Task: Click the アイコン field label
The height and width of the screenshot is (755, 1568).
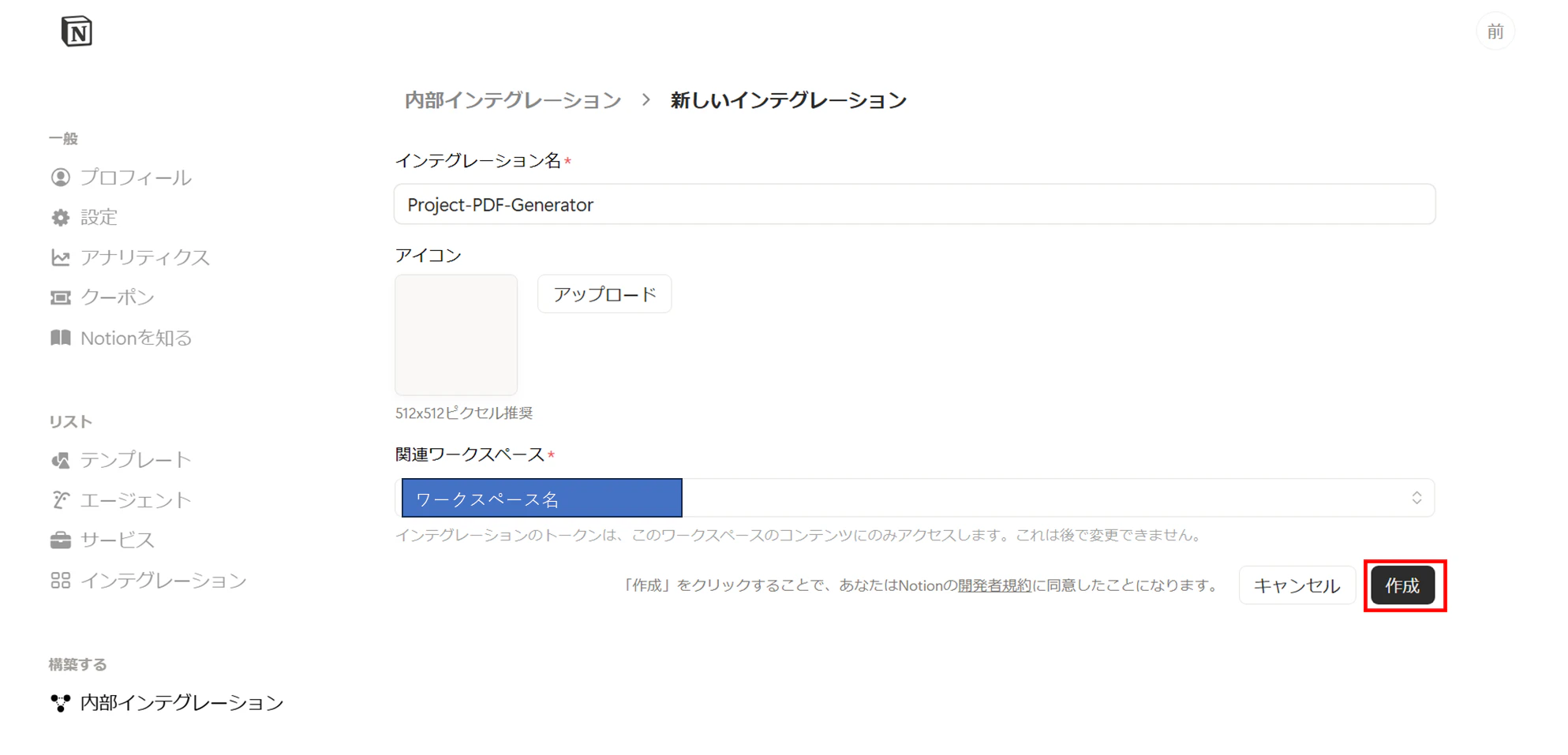Action: click(428, 256)
